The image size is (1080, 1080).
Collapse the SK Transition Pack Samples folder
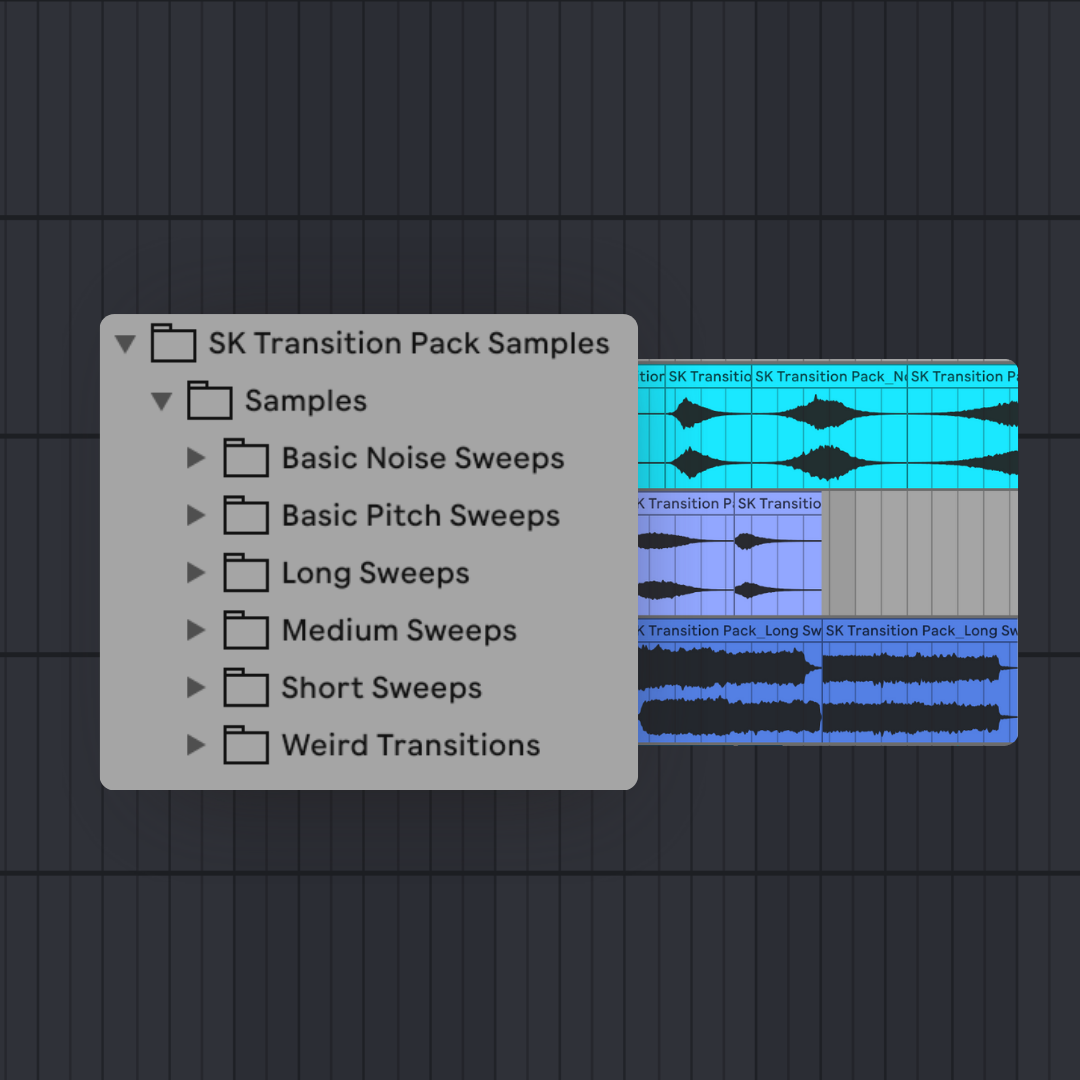click(x=126, y=343)
